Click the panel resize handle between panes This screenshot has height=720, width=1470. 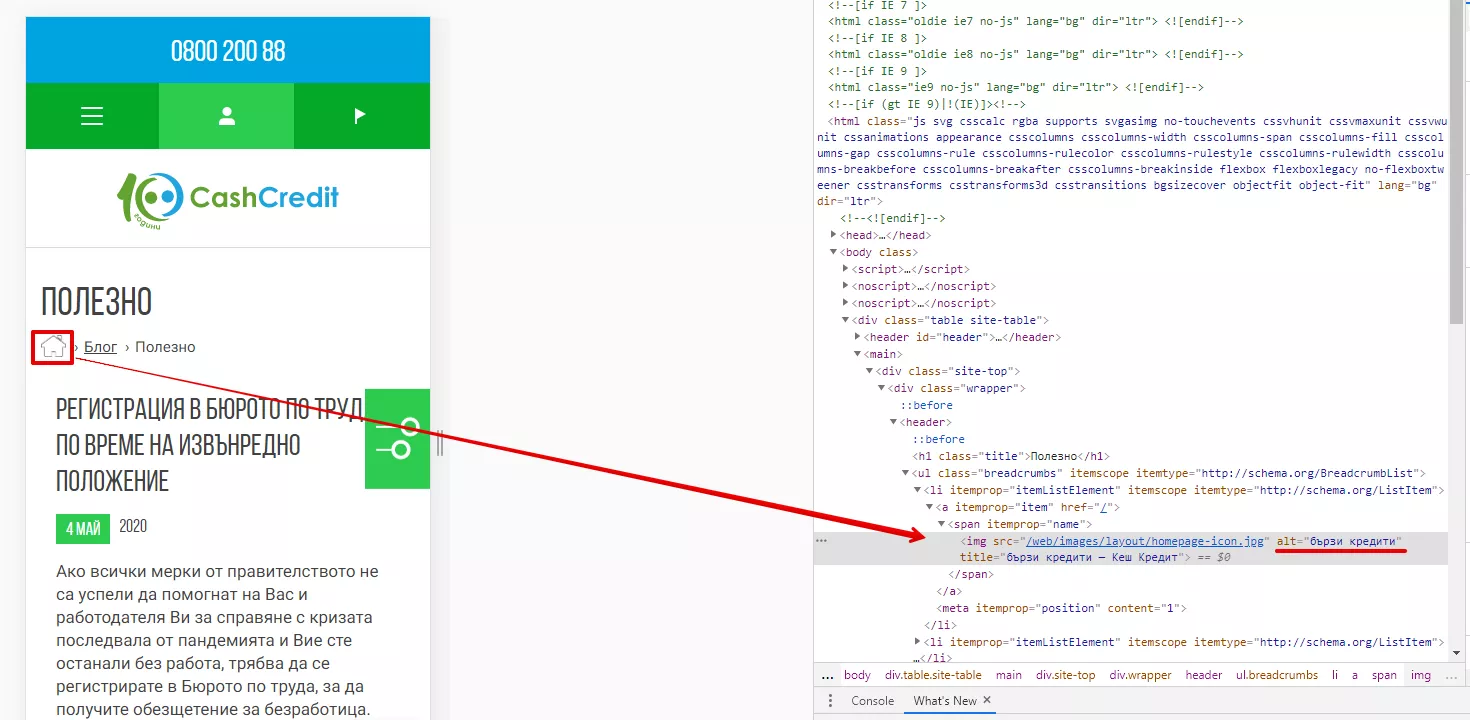pos(439,441)
